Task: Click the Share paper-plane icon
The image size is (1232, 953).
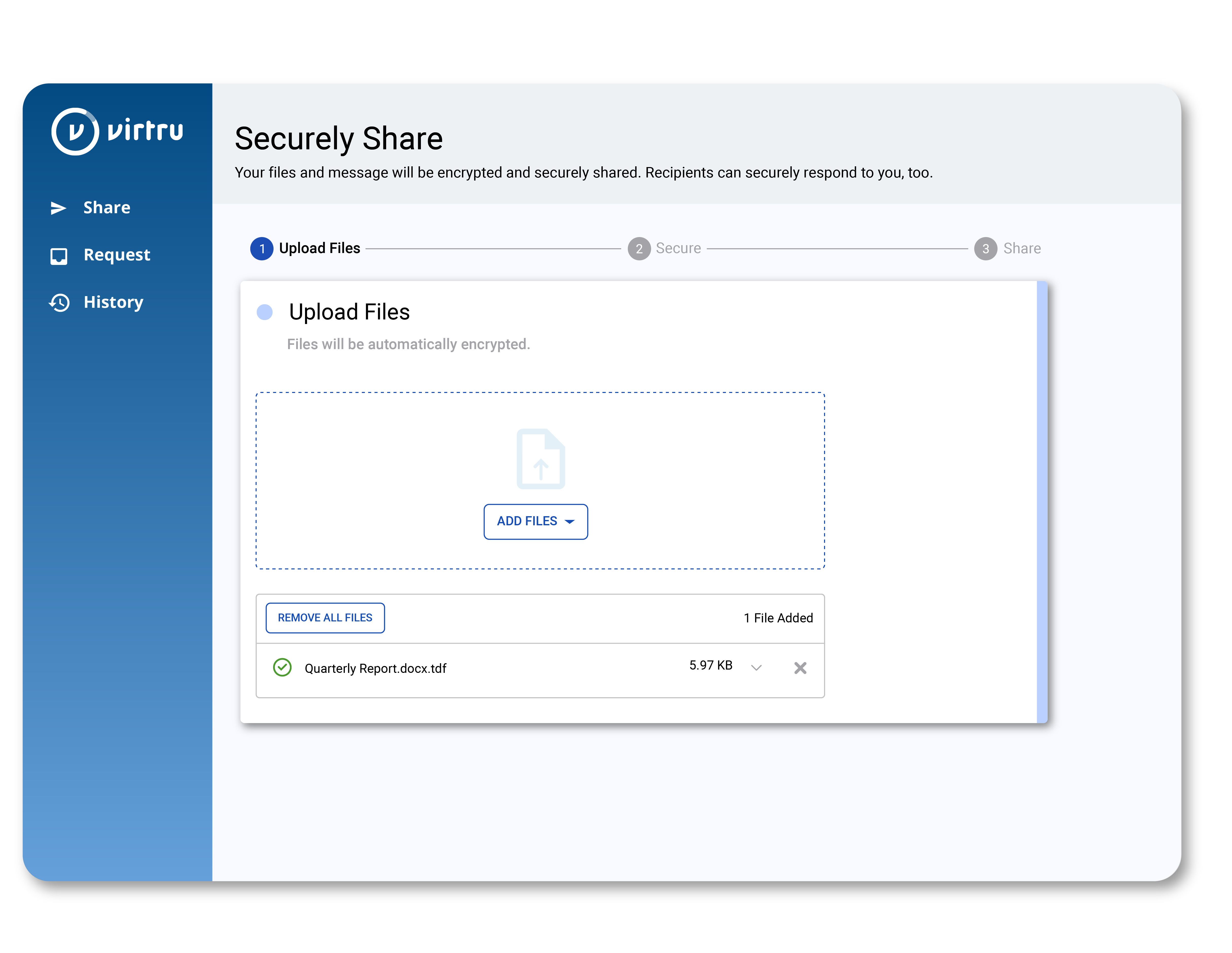Action: pos(58,208)
